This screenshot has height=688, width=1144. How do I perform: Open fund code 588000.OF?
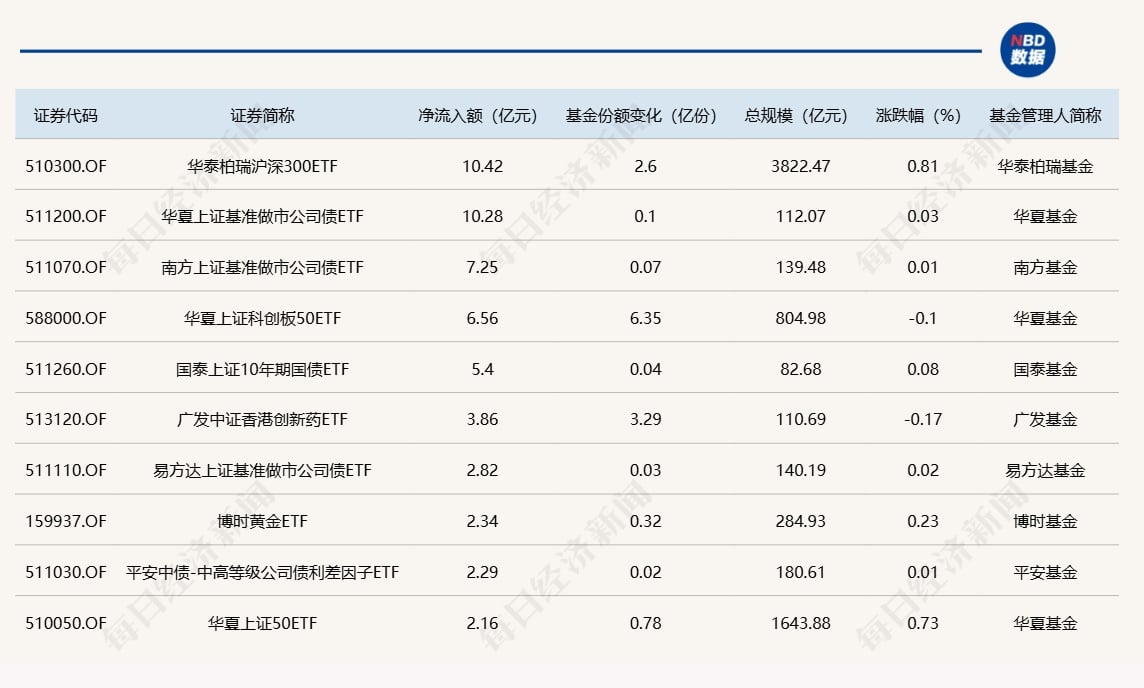[x=68, y=318]
